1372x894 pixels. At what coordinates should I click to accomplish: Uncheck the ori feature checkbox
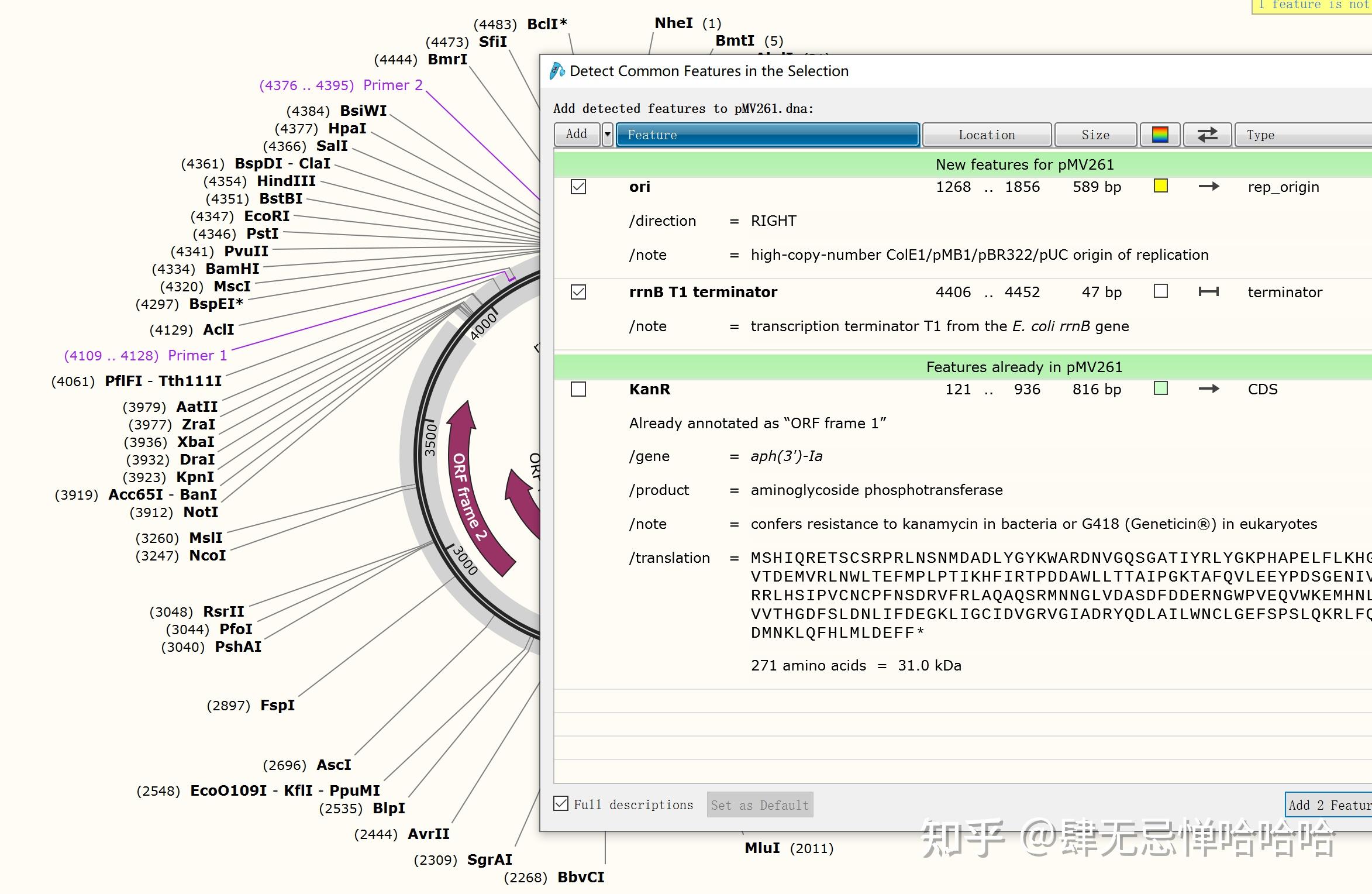pyautogui.click(x=578, y=187)
